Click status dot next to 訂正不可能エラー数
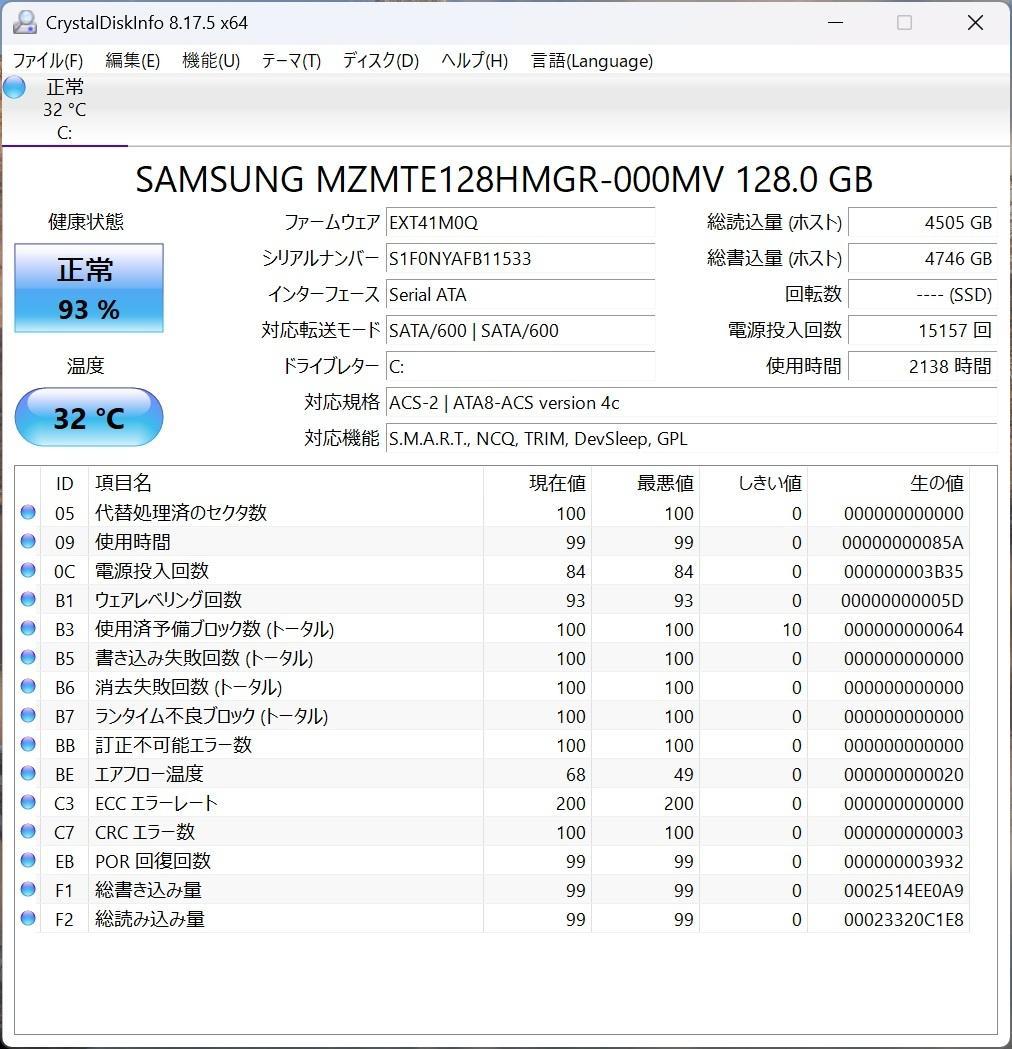Image resolution: width=1012 pixels, height=1049 pixels. (x=27, y=745)
